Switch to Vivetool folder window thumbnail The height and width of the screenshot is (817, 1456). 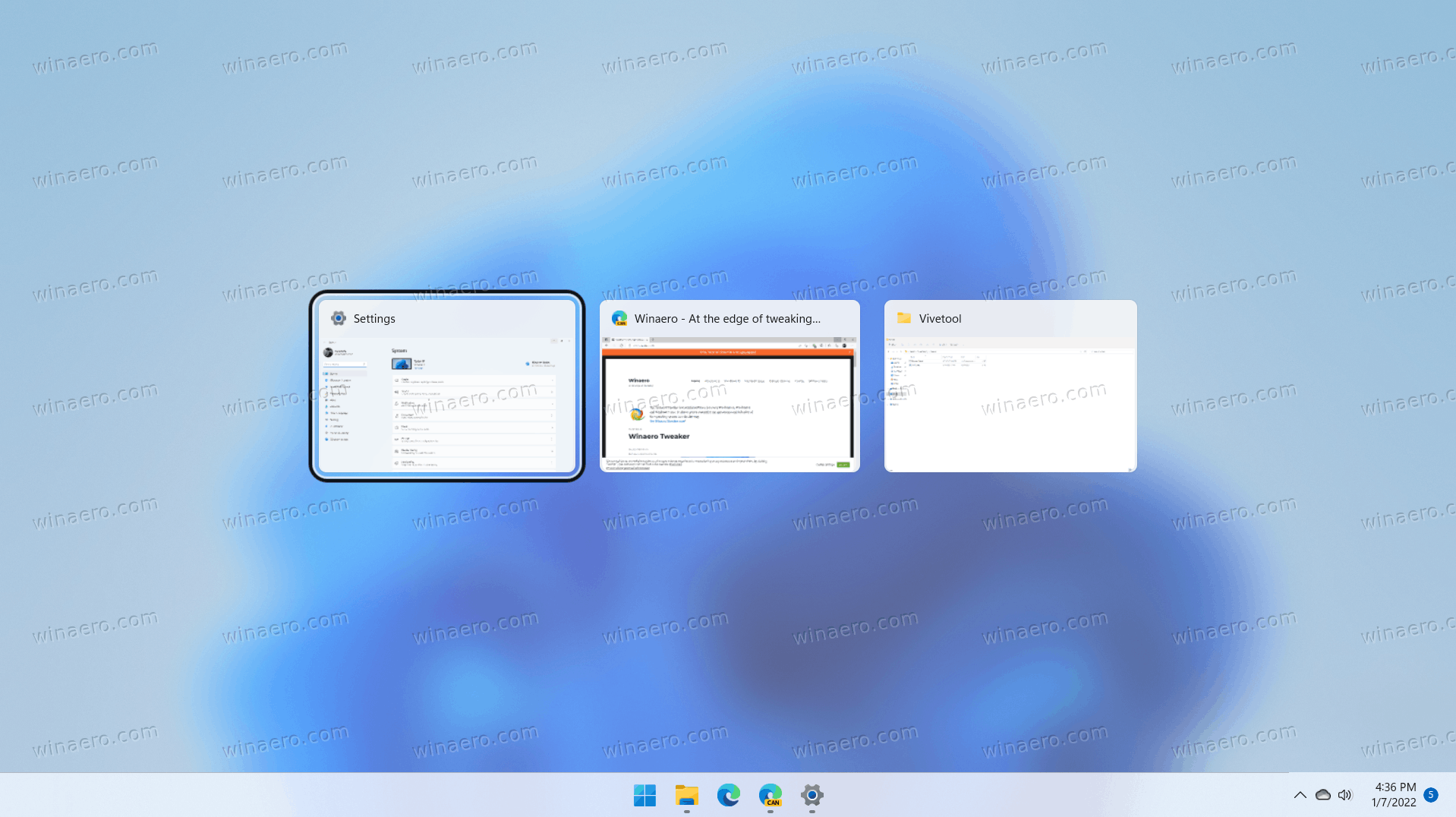pyautogui.click(x=1010, y=386)
